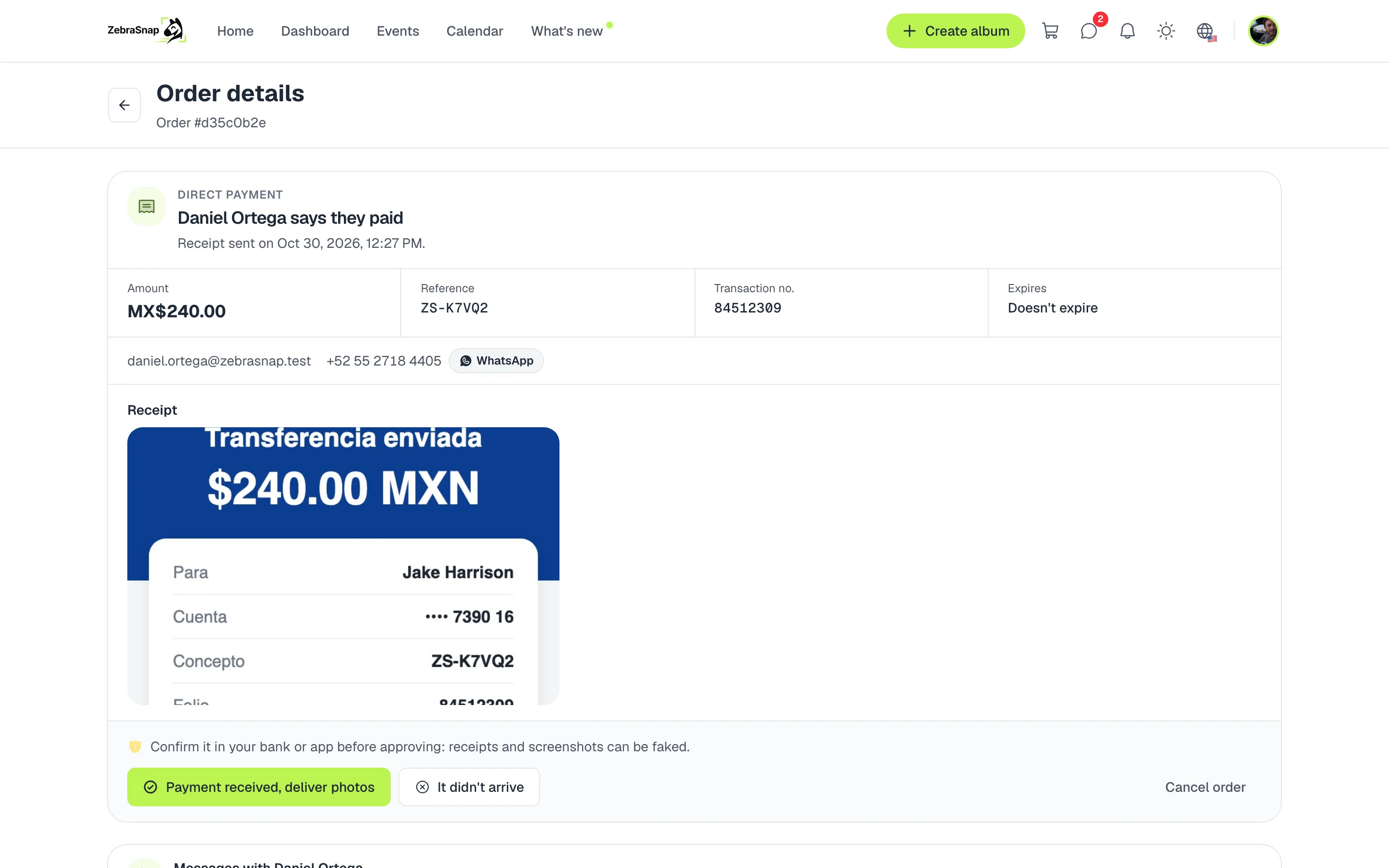This screenshot has height=868, width=1389.
Task: Click the amount MX$240.00
Action: pyautogui.click(x=176, y=311)
